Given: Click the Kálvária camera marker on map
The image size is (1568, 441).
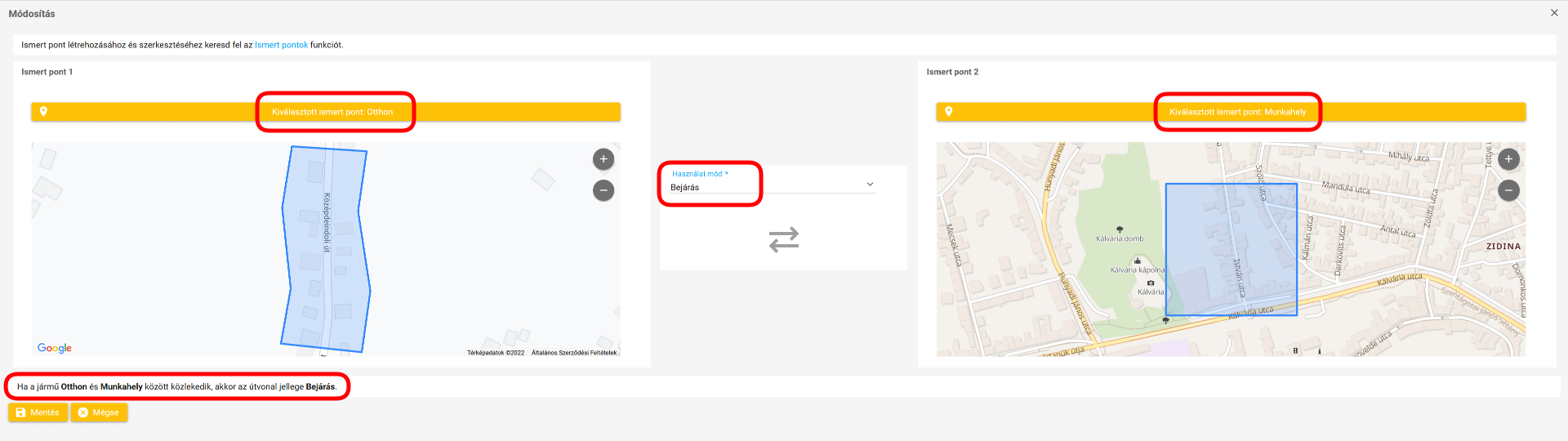Looking at the screenshot, I should (x=1151, y=283).
